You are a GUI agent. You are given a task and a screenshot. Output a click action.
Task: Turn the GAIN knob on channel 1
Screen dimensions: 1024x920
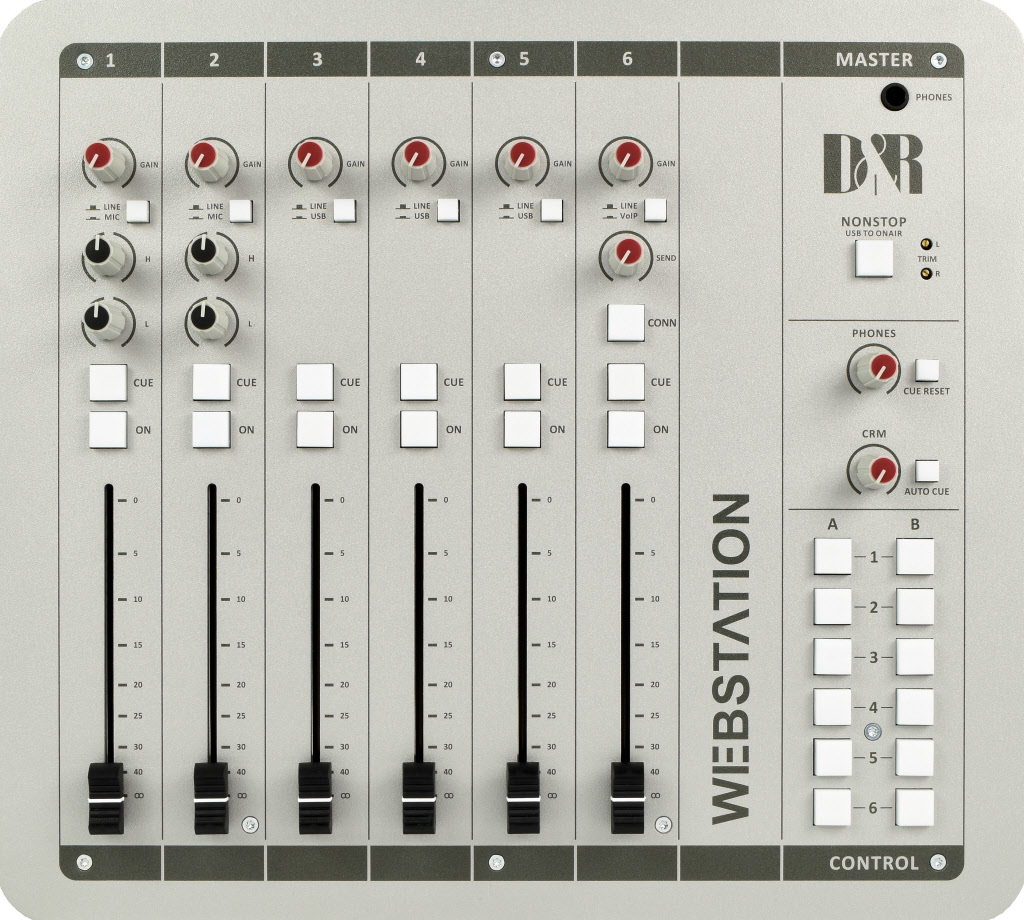104,160
